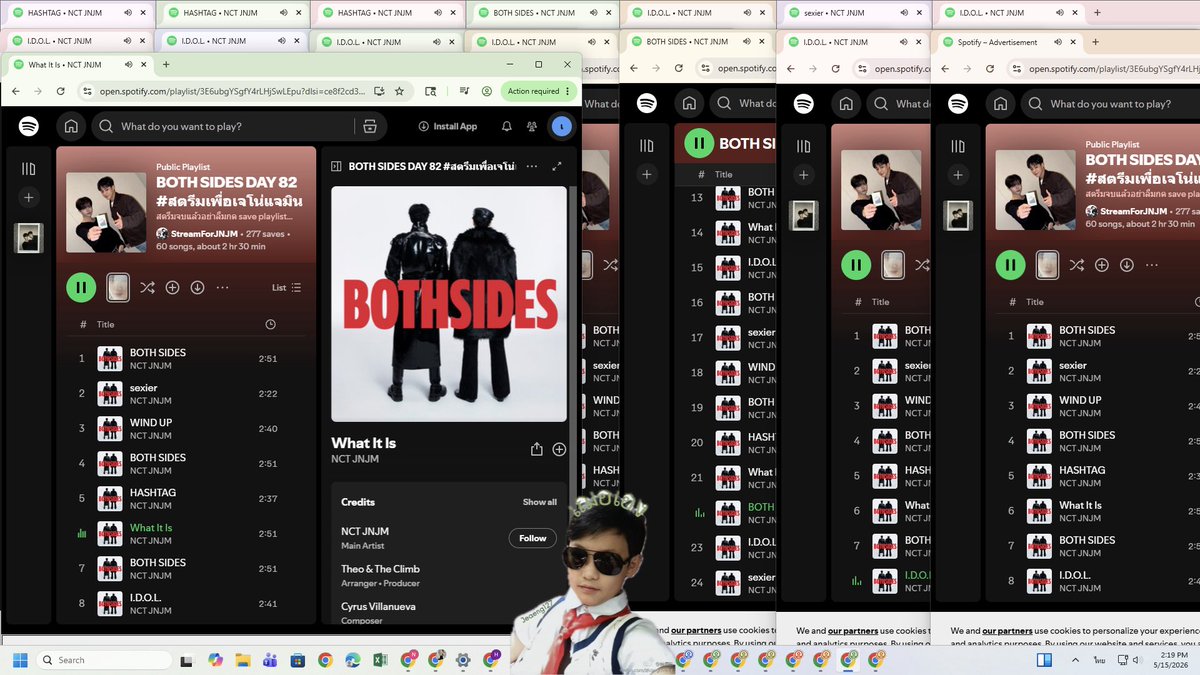Download playlist in the Spotify – Advertisement window

coord(1126,265)
